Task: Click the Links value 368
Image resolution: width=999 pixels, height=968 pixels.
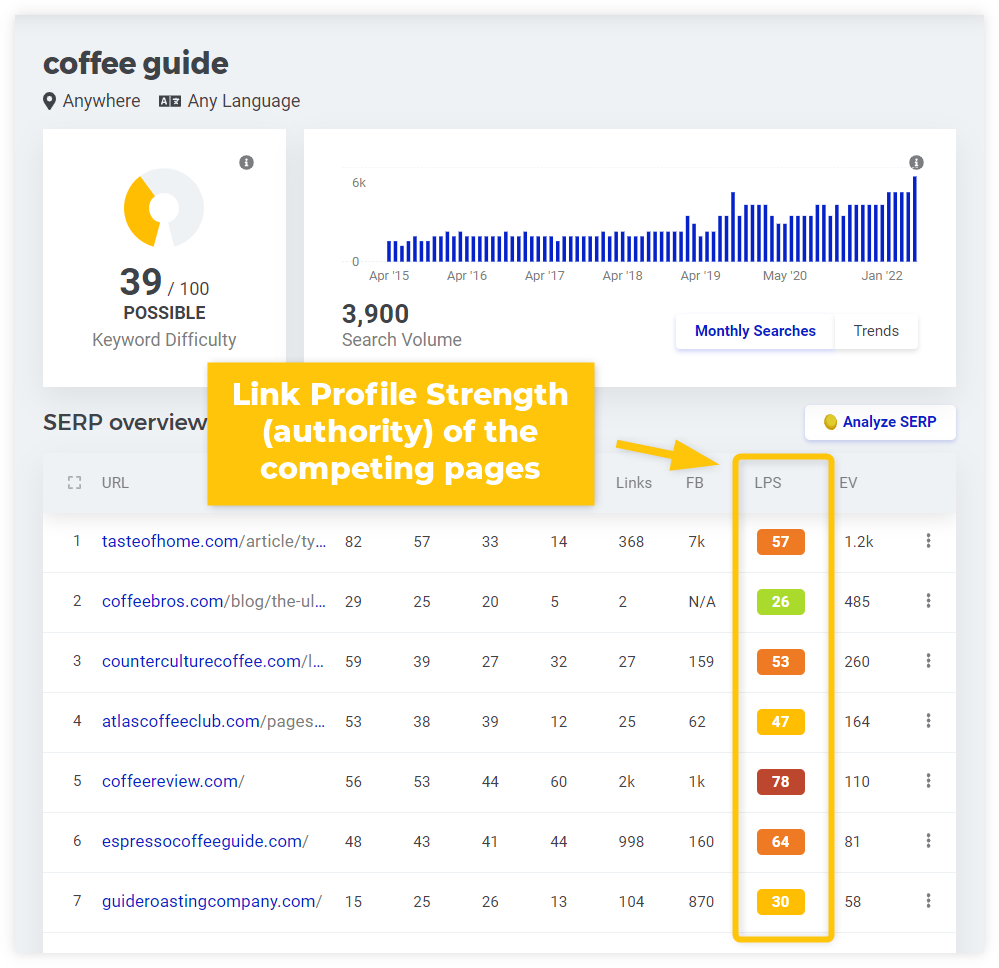Action: (x=631, y=542)
